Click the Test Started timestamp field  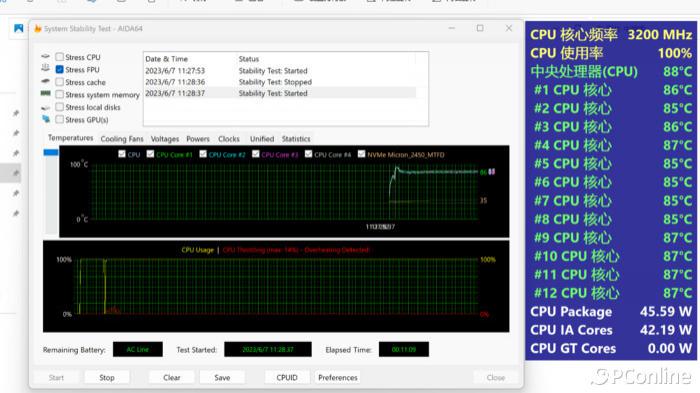[x=268, y=349]
